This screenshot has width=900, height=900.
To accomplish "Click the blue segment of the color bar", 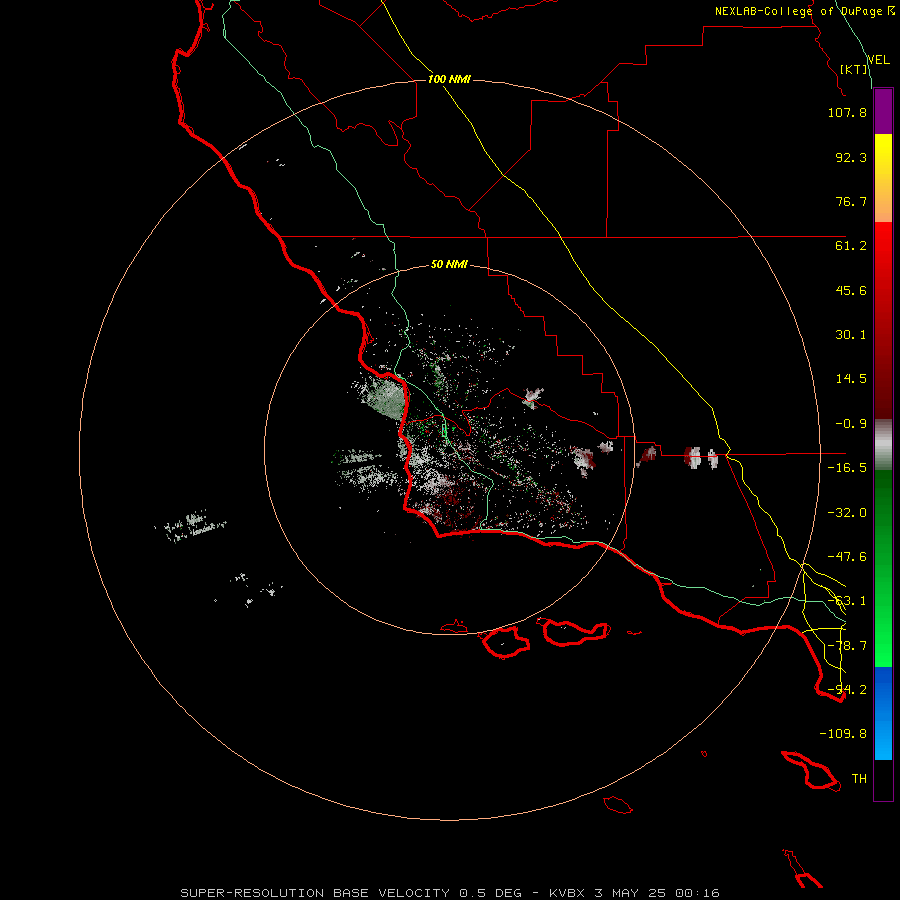I will pyautogui.click(x=883, y=713).
